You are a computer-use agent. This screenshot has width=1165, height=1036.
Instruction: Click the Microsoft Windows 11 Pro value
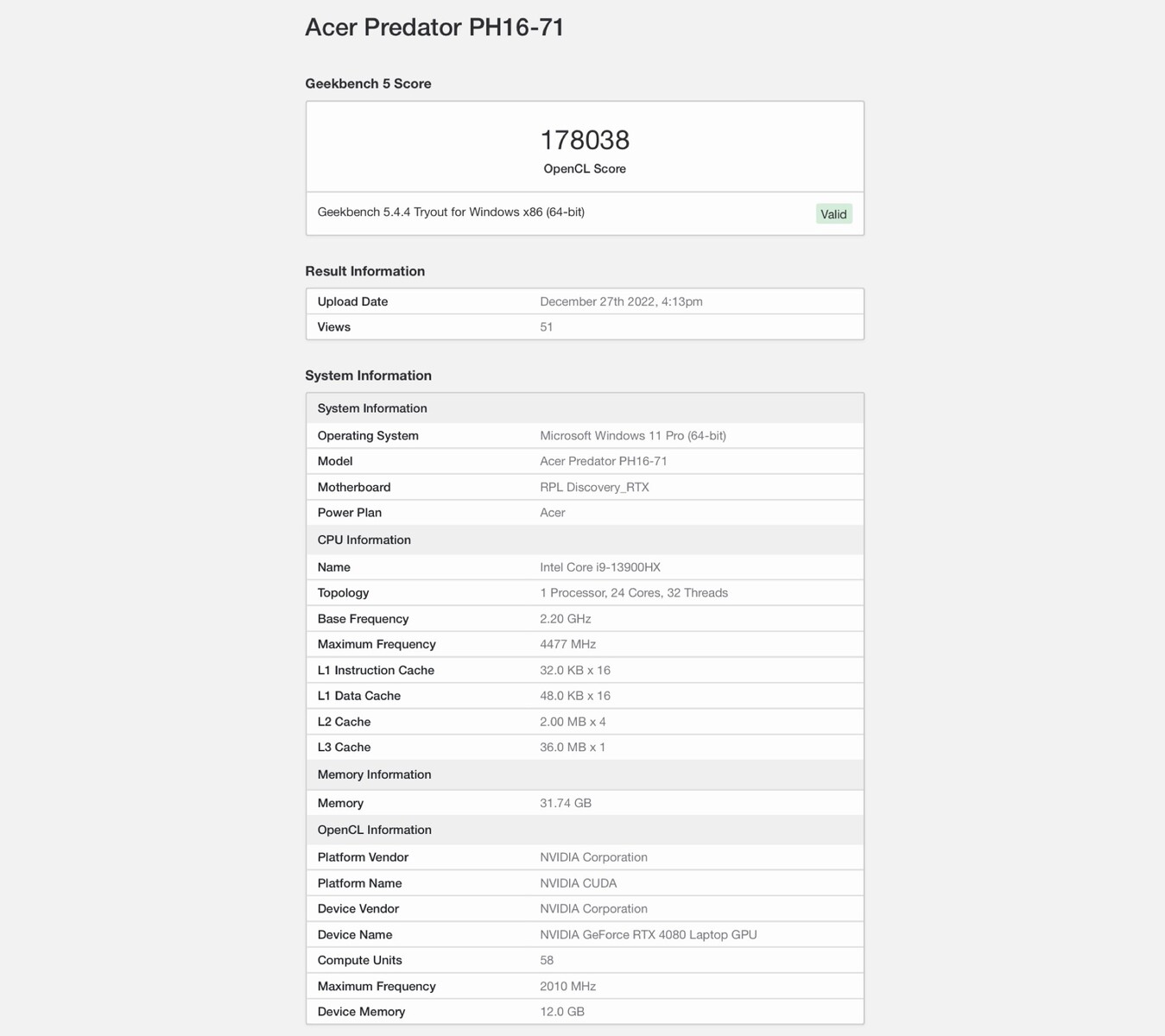point(633,436)
